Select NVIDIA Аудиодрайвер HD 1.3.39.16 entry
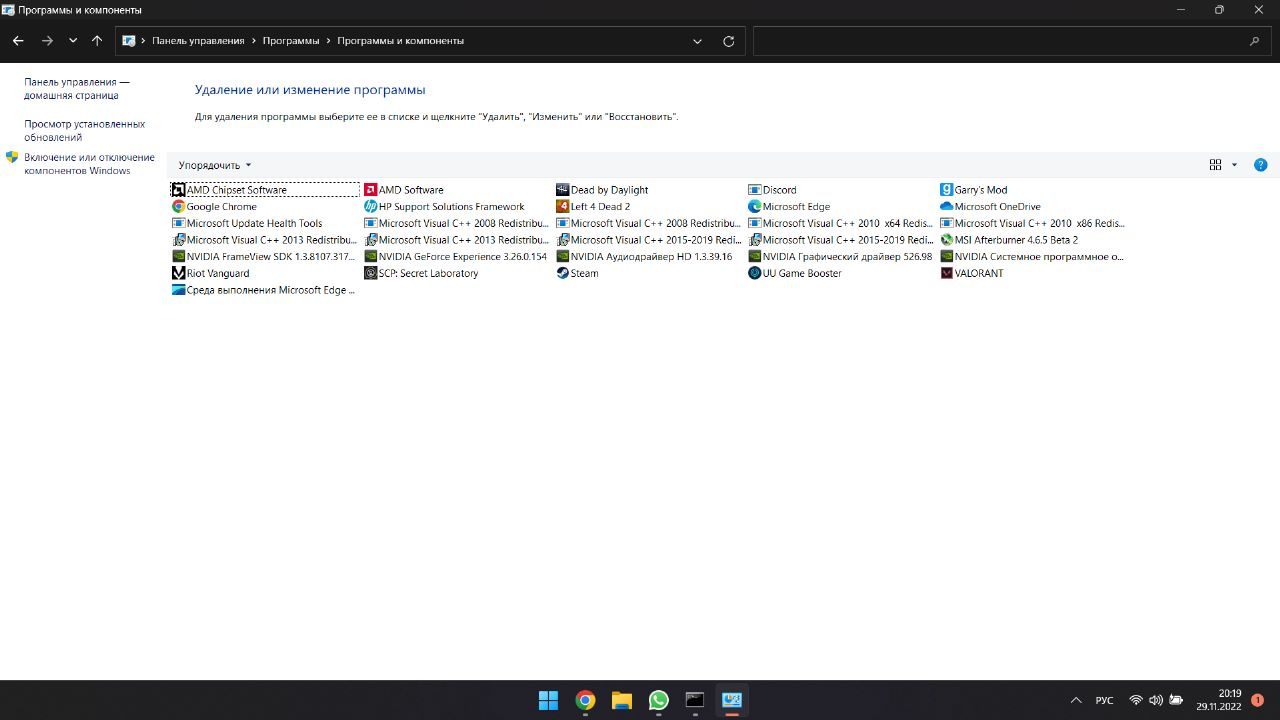The width and height of the screenshot is (1280, 720). click(644, 257)
